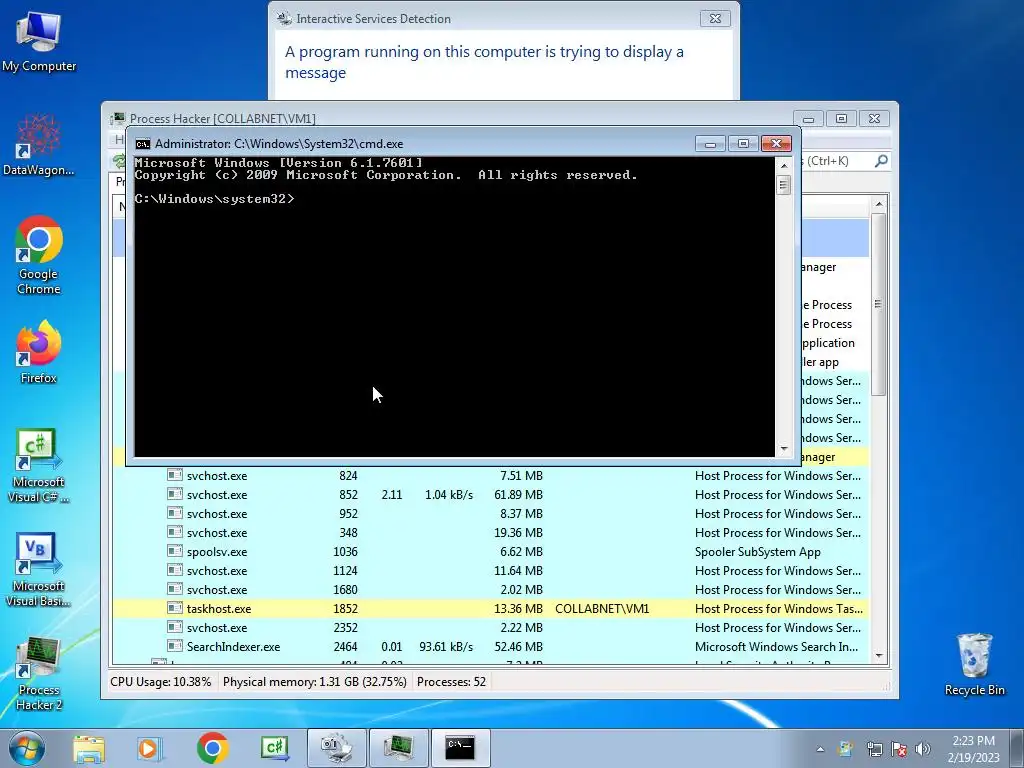Select svchost.exe with PID 824
The height and width of the screenshot is (768, 1024).
(x=490, y=475)
